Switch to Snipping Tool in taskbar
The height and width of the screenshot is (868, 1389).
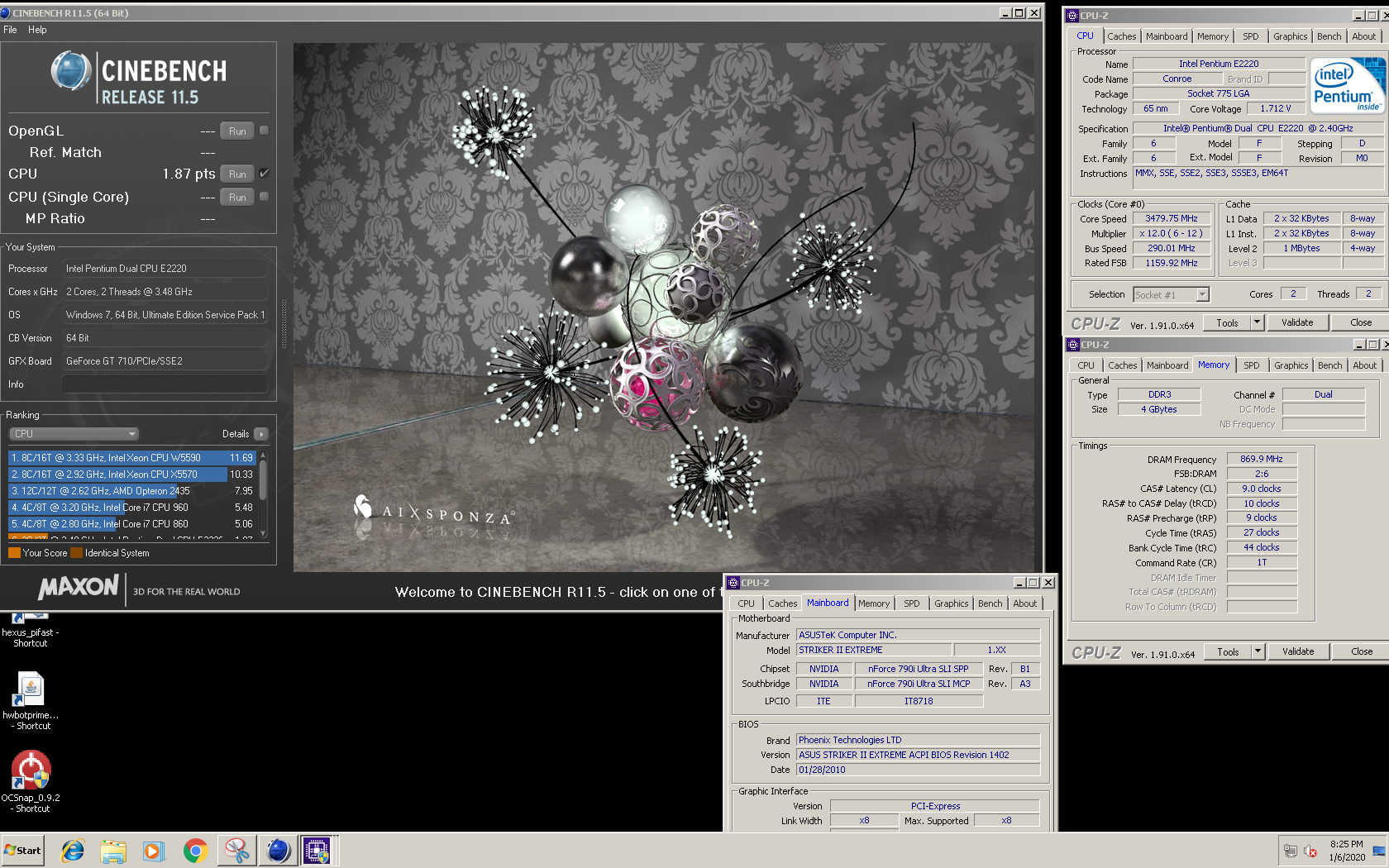237,850
